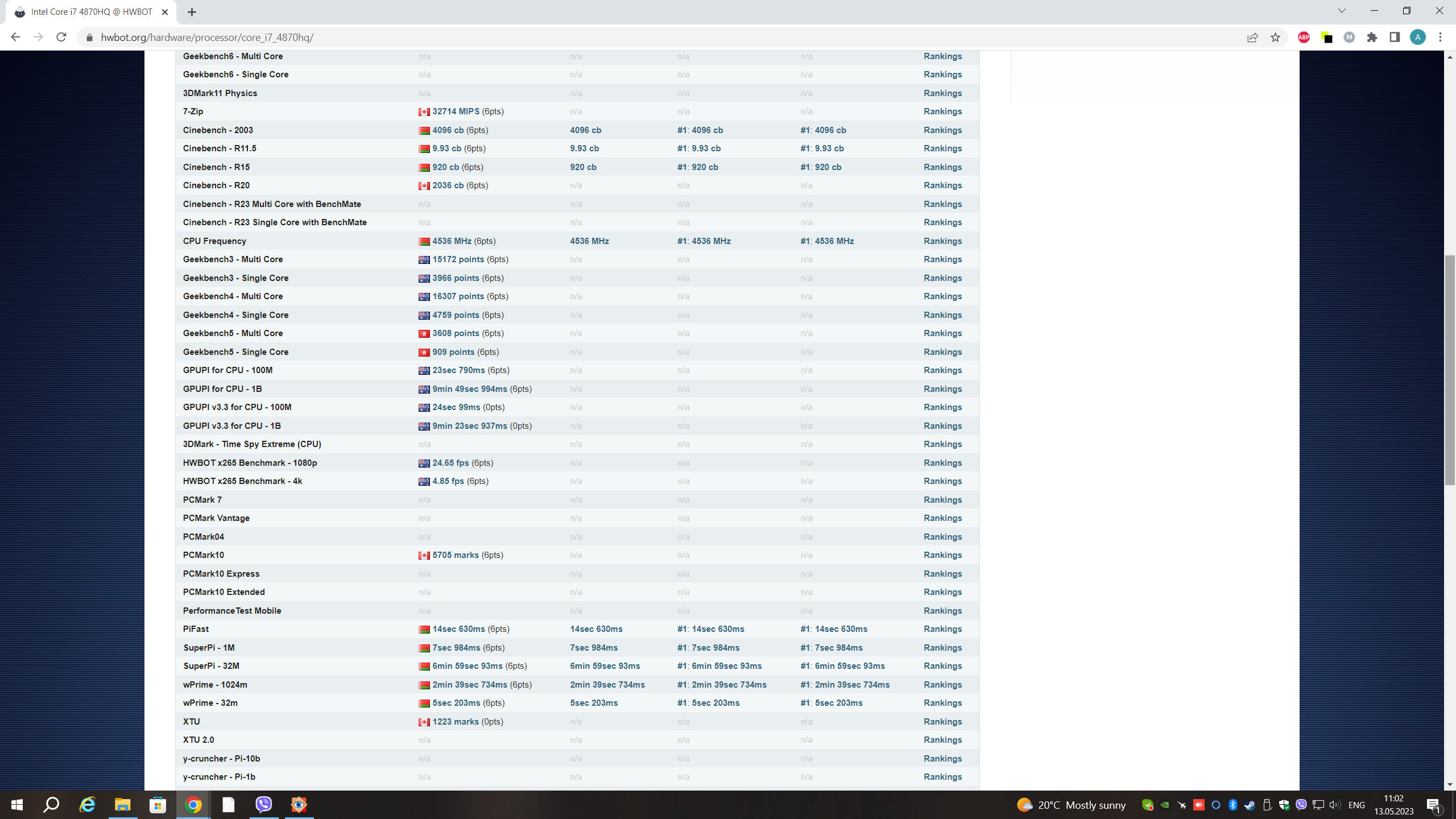
Task: Open ENG language selector in tray
Action: [1356, 805]
